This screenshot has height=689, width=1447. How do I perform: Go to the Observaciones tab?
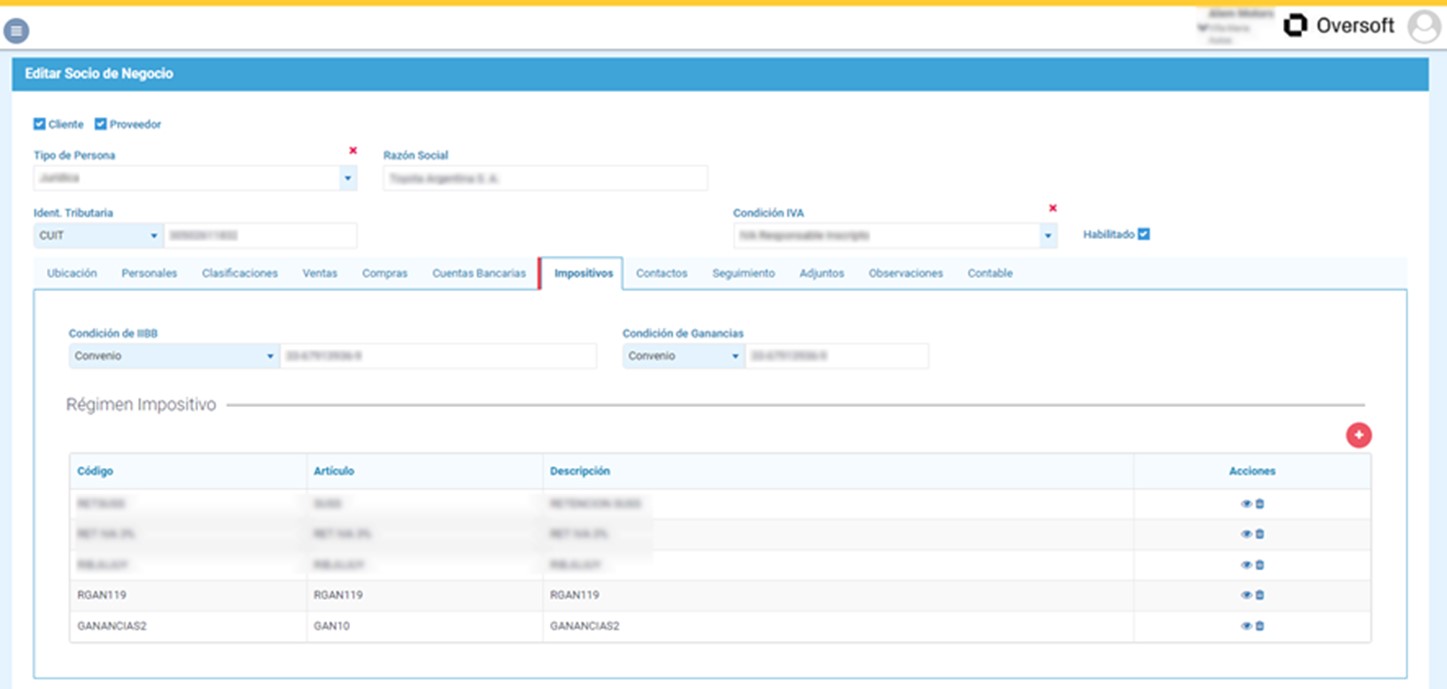coord(906,273)
